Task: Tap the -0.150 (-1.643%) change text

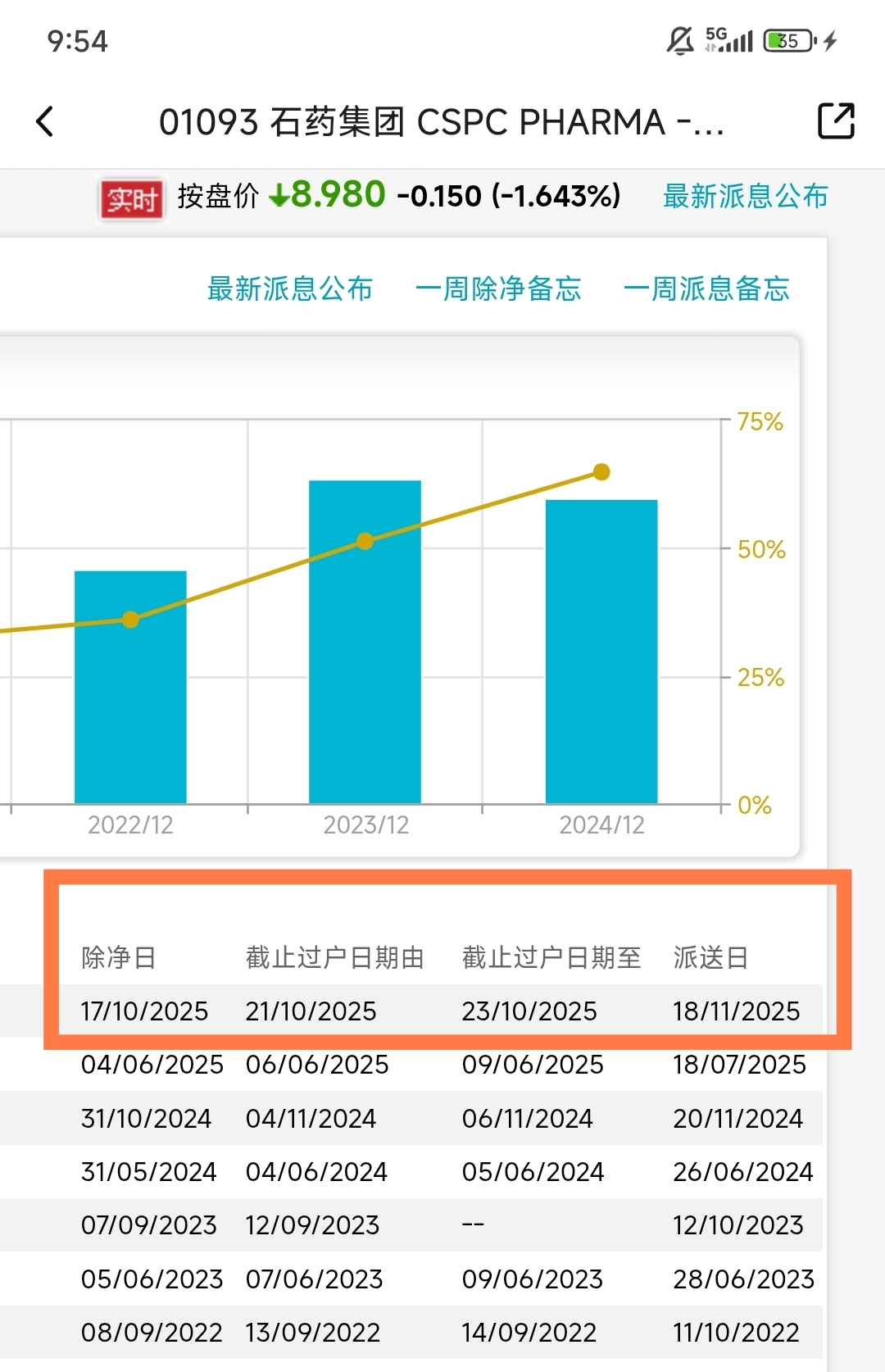Action: [509, 197]
